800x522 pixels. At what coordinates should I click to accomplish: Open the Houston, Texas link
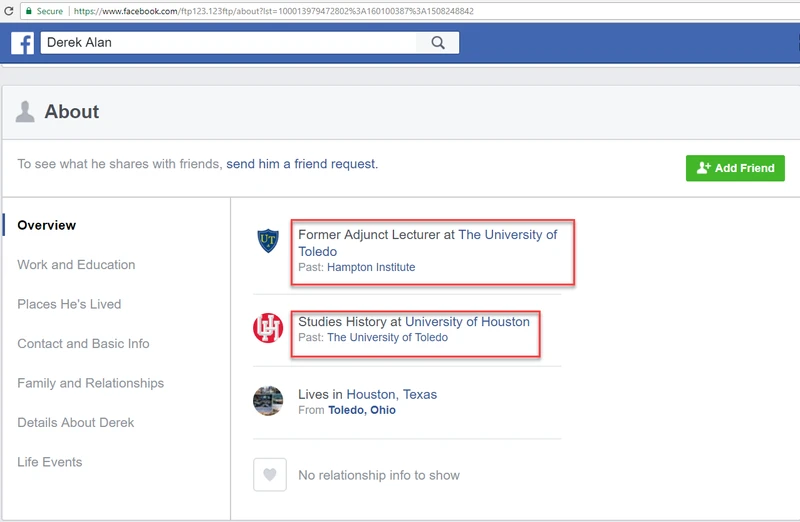(391, 394)
